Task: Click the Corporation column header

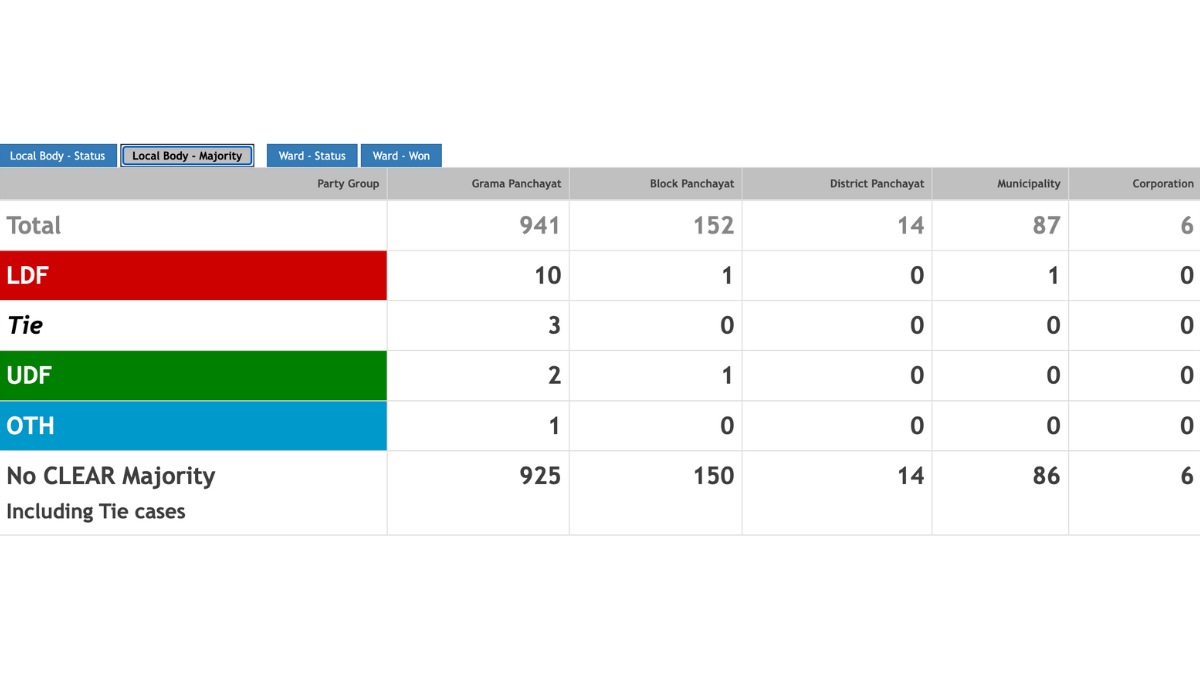Action: [x=1162, y=184]
